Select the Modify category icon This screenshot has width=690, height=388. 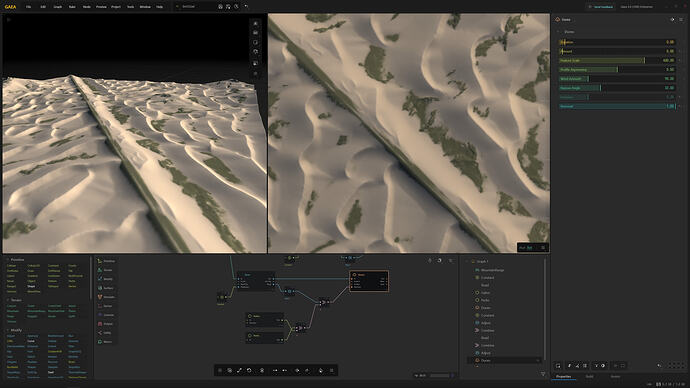100,279
